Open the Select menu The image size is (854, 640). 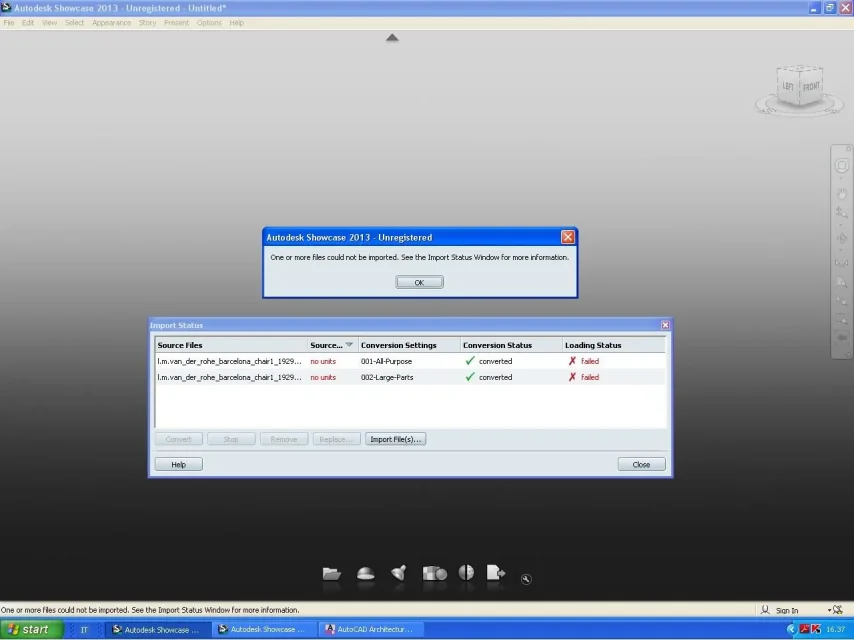point(74,23)
